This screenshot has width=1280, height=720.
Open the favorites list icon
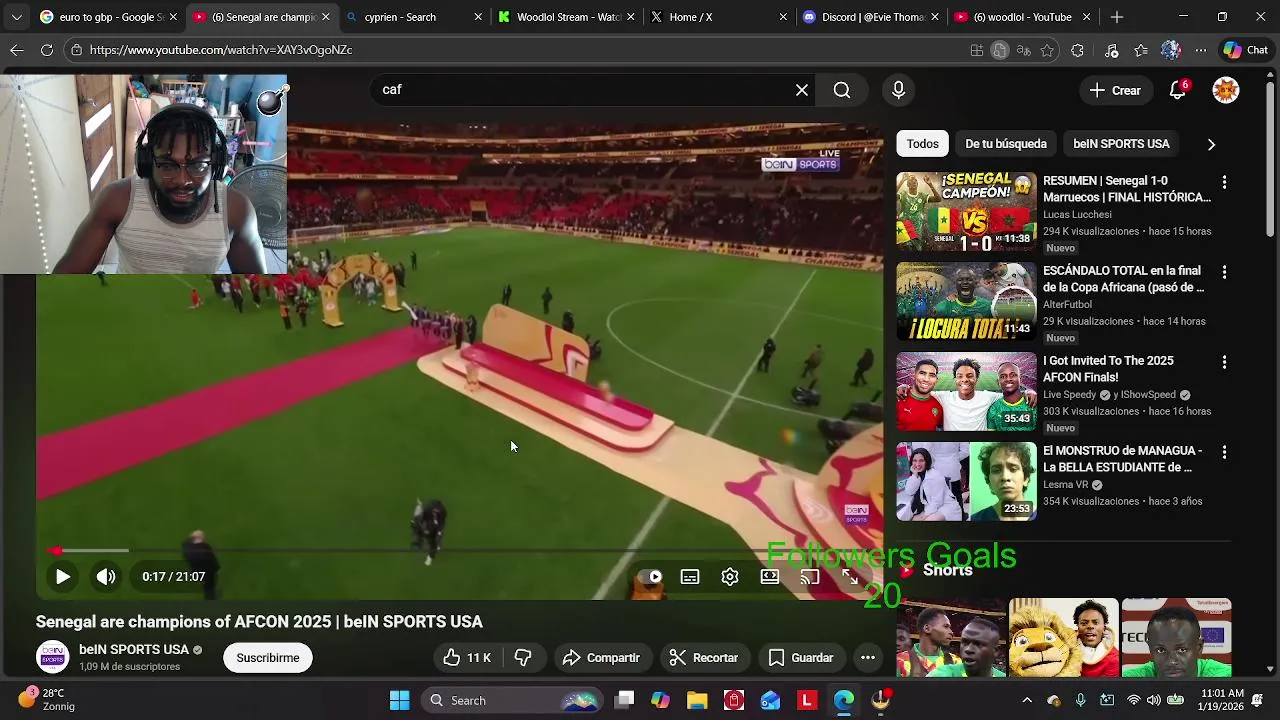pos(1141,50)
